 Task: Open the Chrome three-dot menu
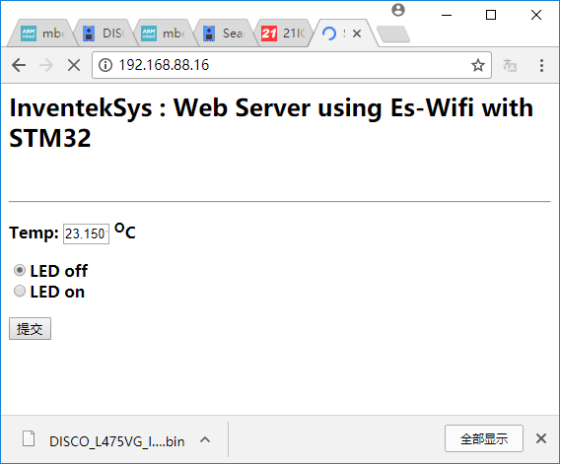pyautogui.click(x=542, y=66)
